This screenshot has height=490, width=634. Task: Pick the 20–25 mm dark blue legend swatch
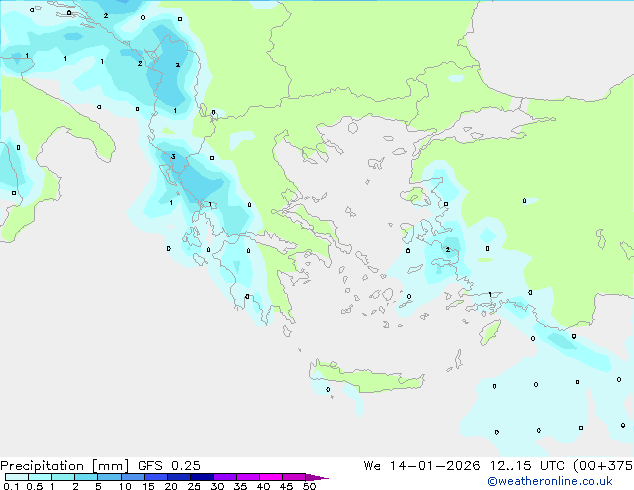[x=179, y=477]
